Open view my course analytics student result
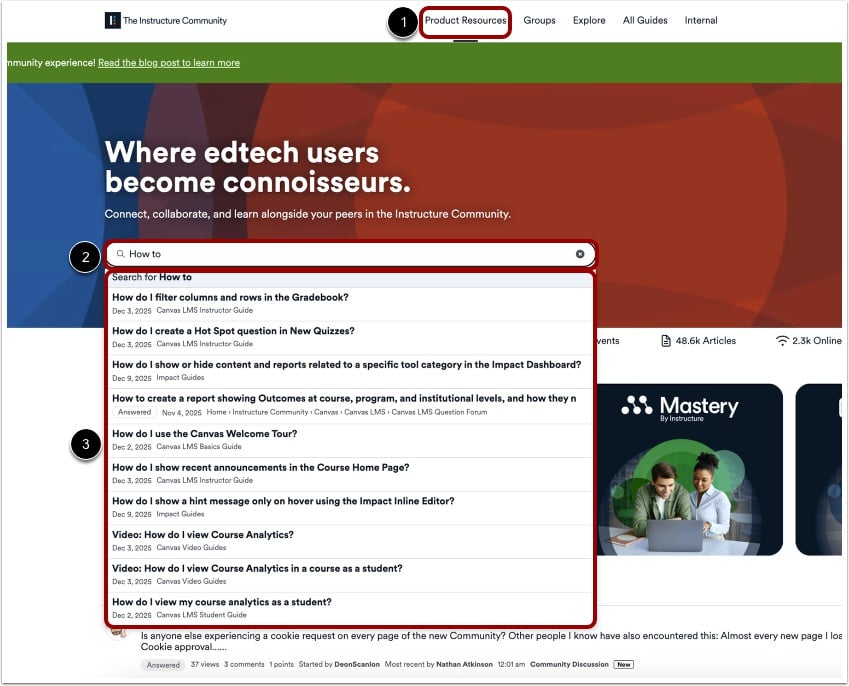Image resolution: width=849 pixels, height=686 pixels. tap(350, 608)
